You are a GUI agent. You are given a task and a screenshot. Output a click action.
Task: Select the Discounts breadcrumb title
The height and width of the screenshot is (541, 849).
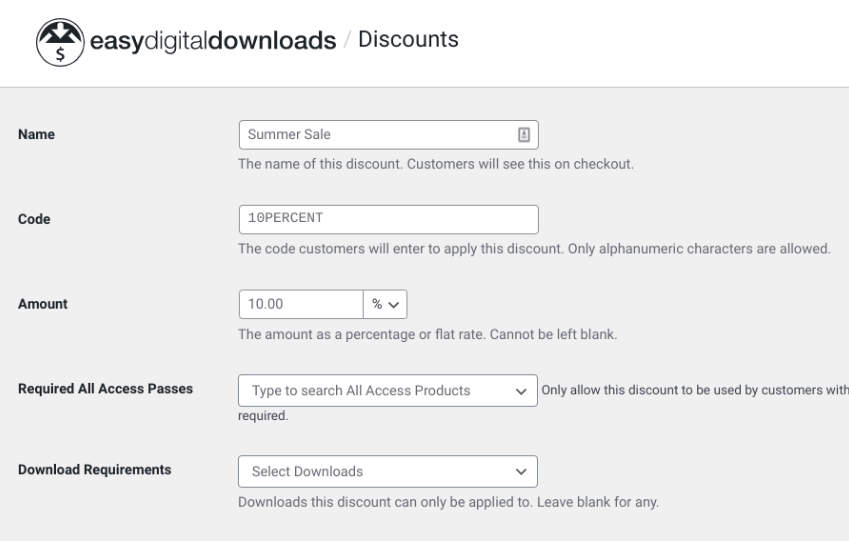coord(412,40)
